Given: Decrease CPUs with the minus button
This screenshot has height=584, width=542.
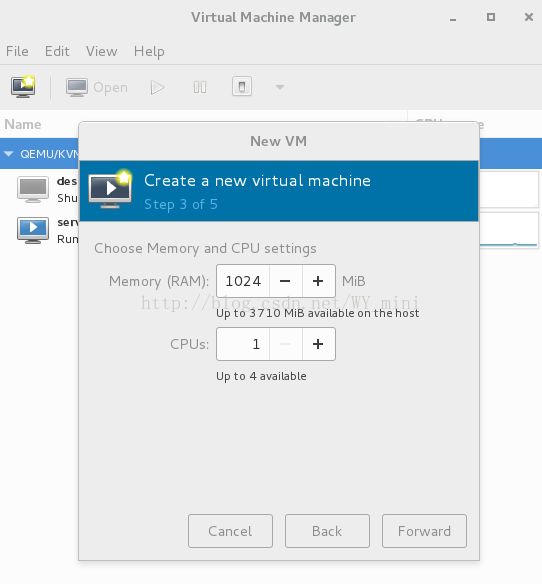Looking at the screenshot, I should coord(285,344).
